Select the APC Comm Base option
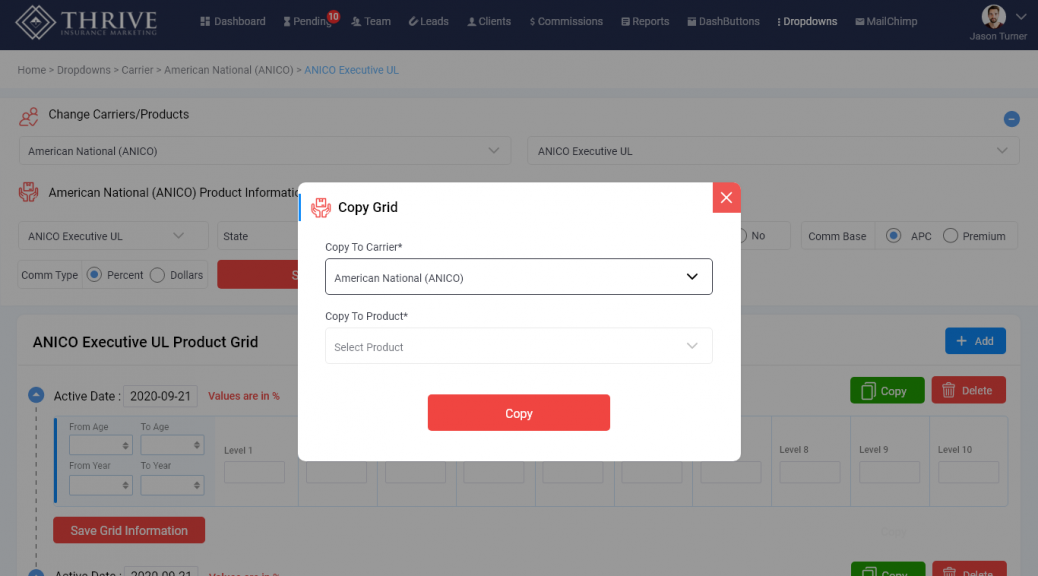 pos(893,236)
